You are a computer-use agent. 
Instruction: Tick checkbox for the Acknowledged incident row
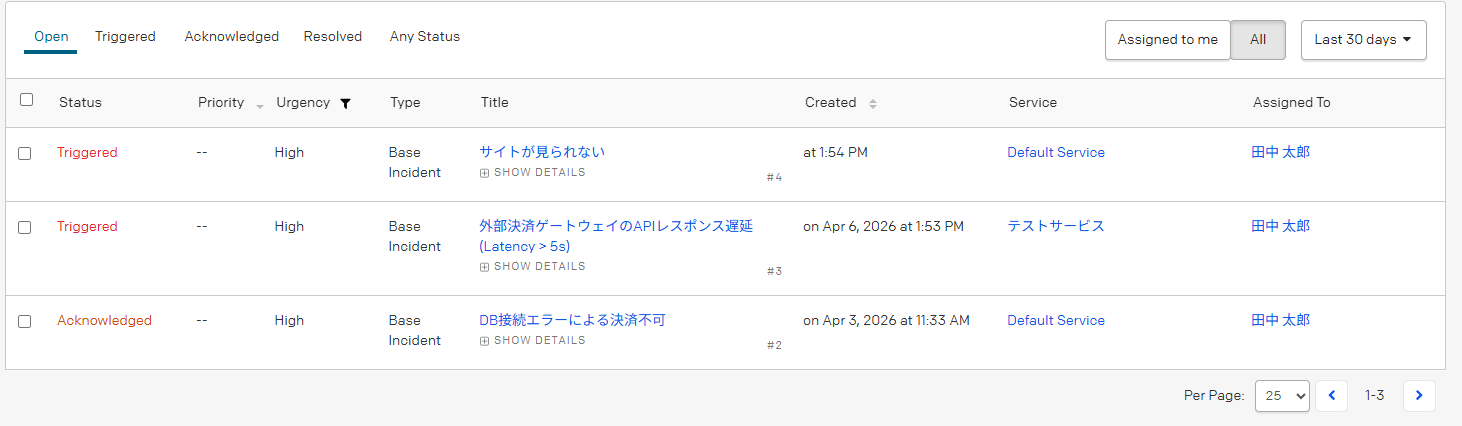coord(25,321)
